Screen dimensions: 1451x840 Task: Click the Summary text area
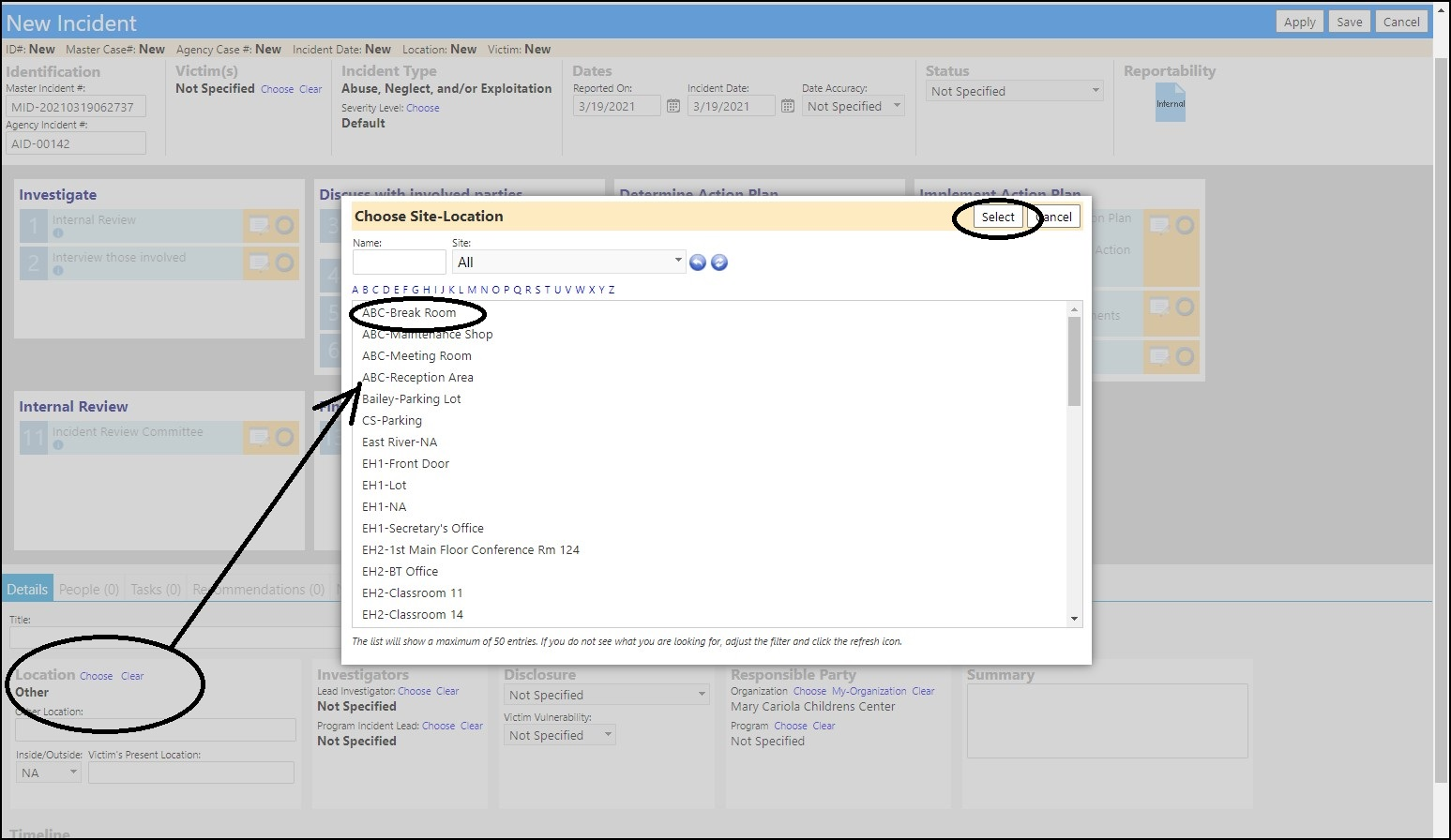pyautogui.click(x=1107, y=721)
